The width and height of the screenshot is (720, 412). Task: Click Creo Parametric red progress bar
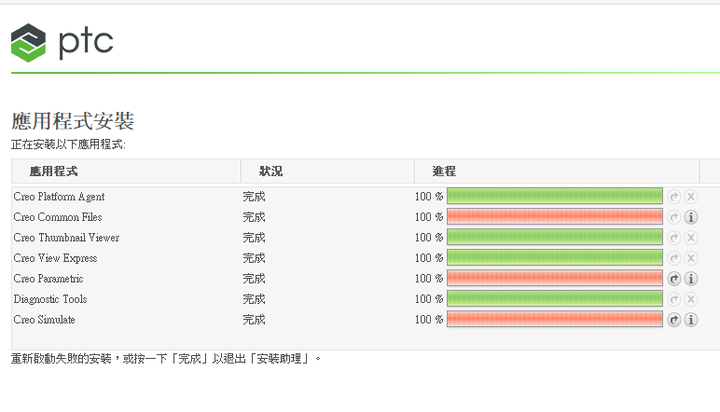[555, 278]
